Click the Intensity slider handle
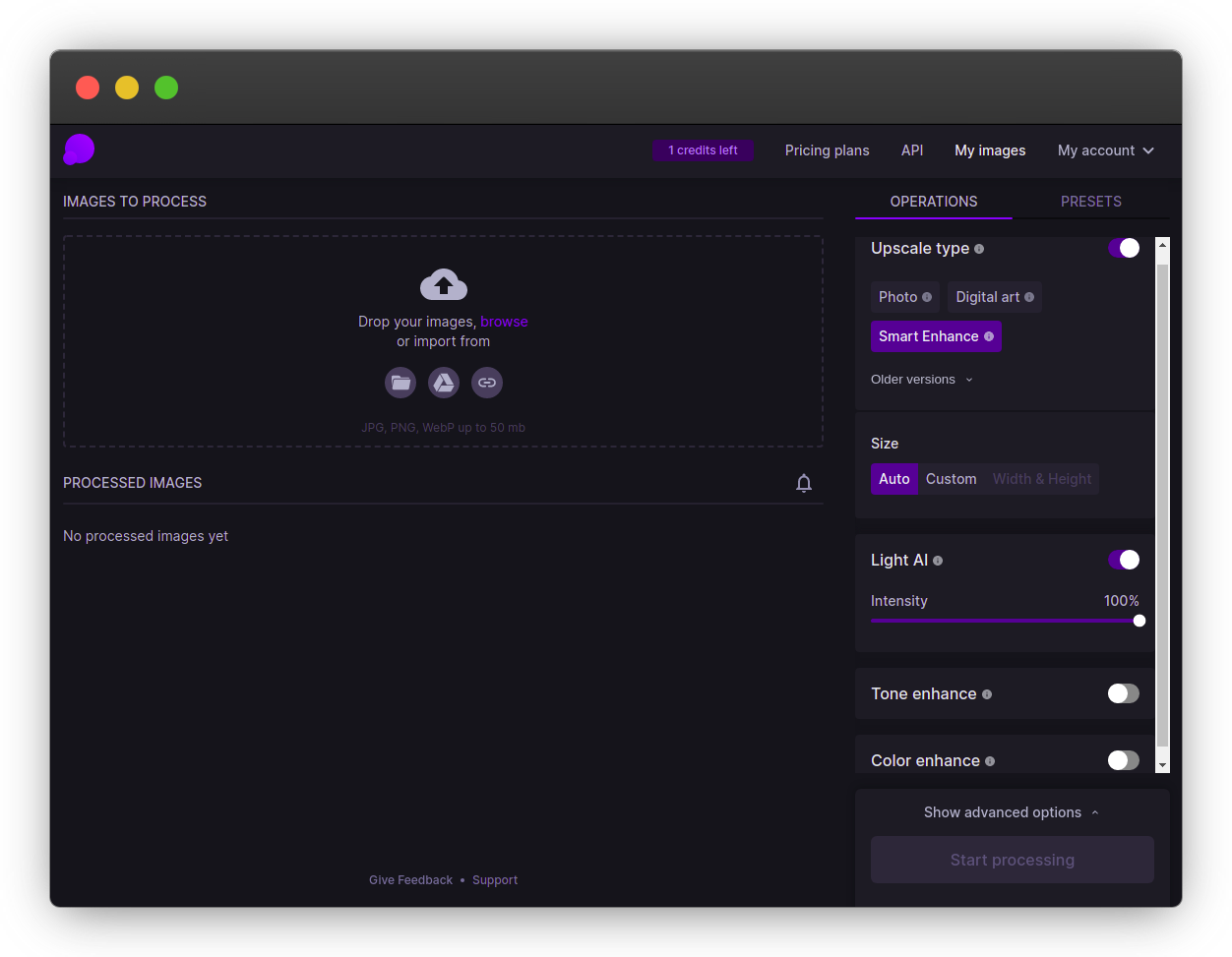Viewport: 1232px width, 957px height. 1140,621
